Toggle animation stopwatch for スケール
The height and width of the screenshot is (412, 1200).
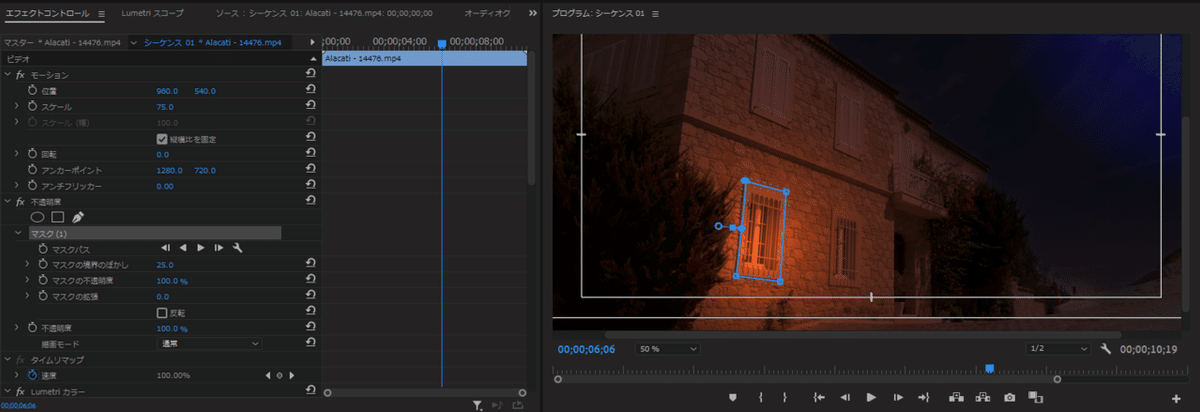click(x=31, y=107)
